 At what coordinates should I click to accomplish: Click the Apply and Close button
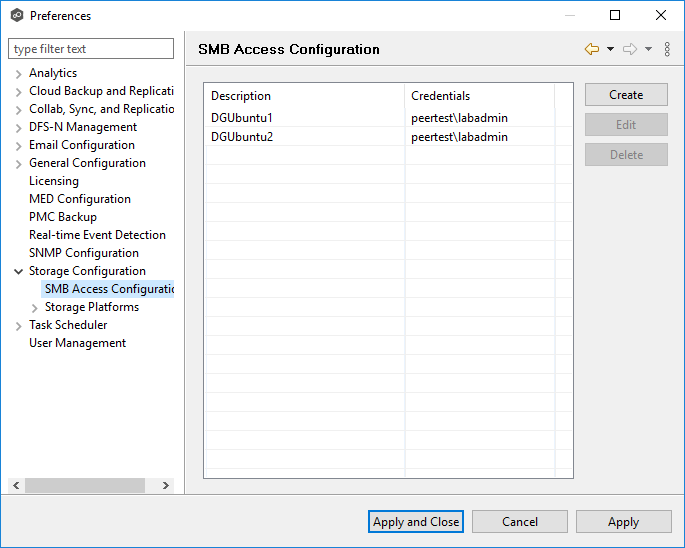[416, 521]
